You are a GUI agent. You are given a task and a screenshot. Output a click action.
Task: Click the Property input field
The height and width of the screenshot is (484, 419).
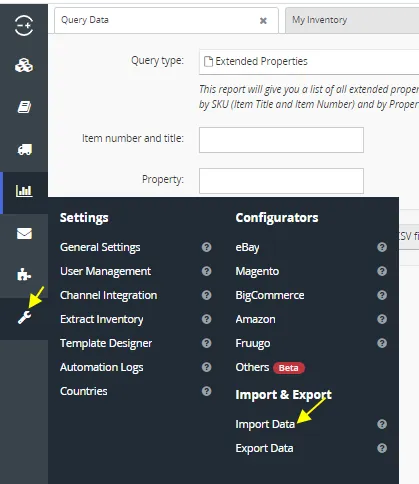(281, 181)
